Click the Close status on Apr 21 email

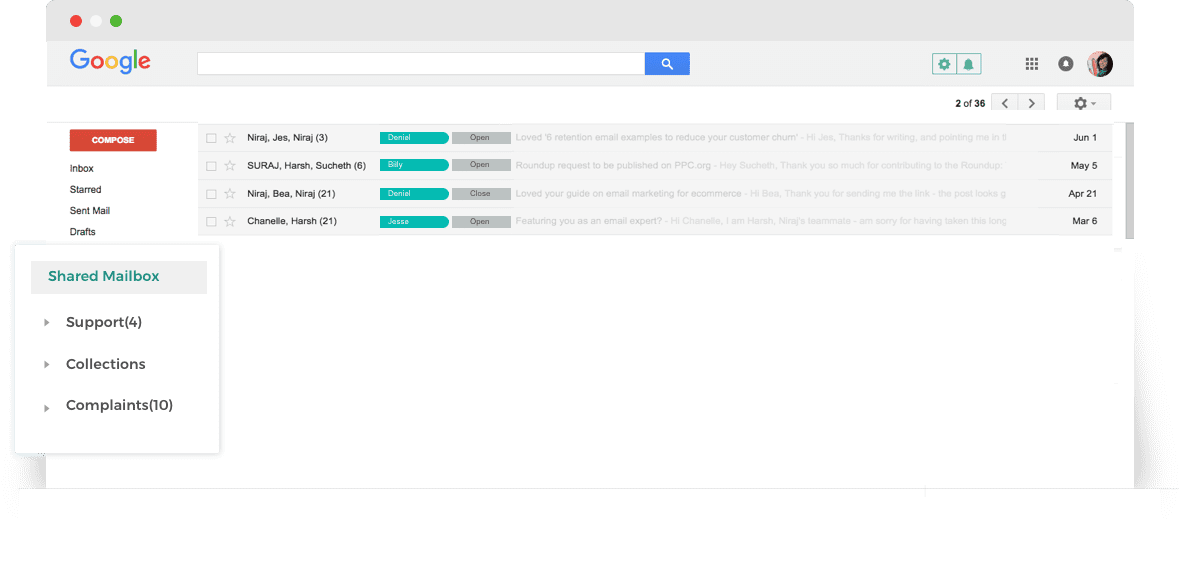481,193
